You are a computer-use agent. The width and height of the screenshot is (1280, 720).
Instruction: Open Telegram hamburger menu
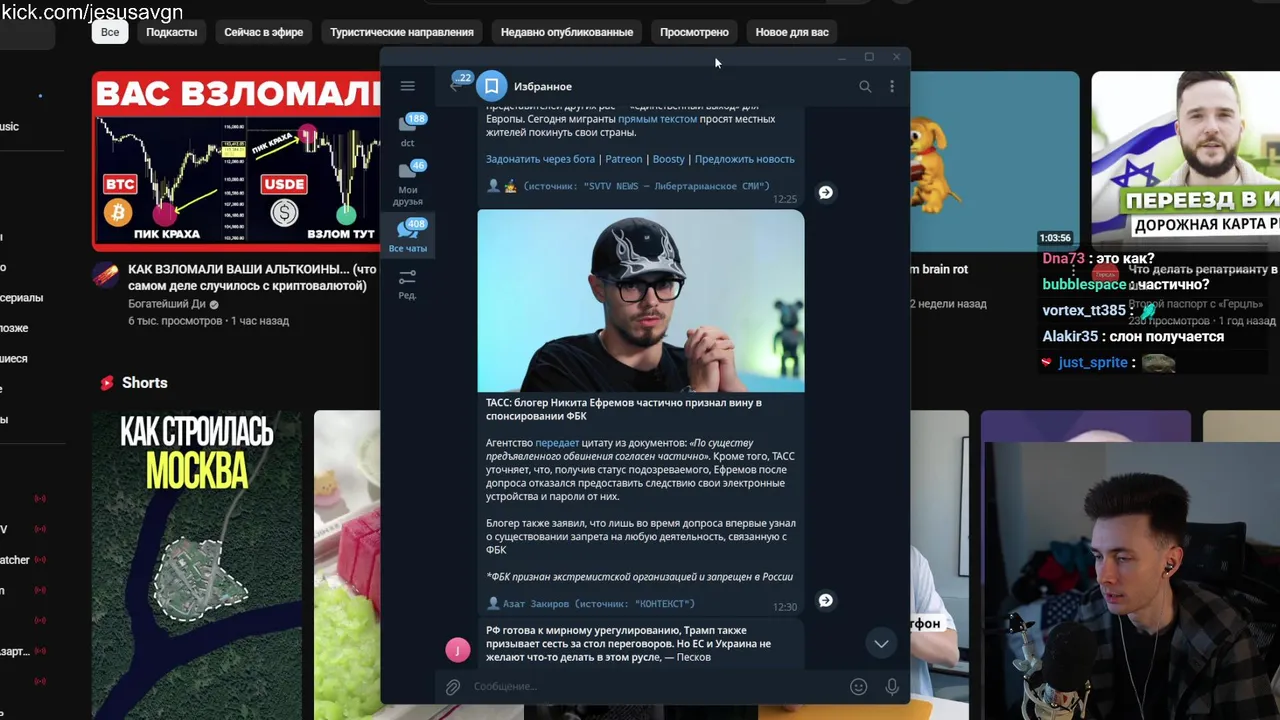tap(407, 86)
